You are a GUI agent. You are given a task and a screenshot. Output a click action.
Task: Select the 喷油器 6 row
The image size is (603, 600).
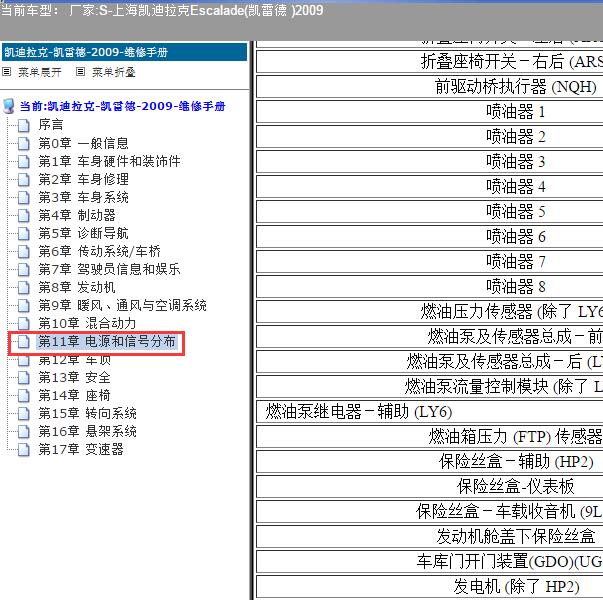click(x=430, y=237)
